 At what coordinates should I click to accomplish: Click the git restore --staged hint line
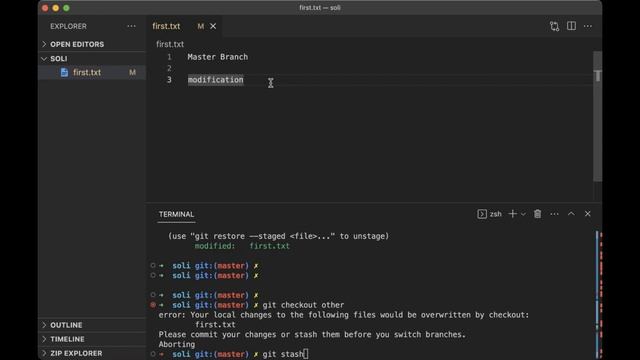point(278,236)
